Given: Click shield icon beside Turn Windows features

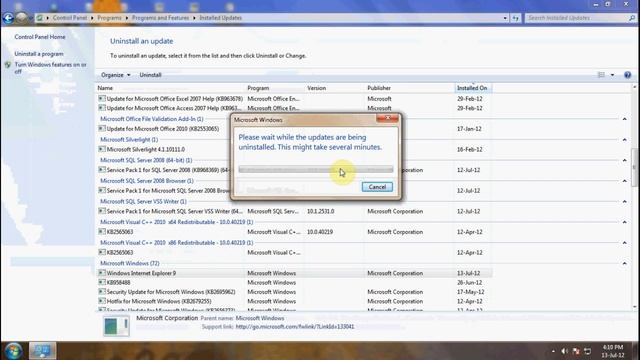Looking at the screenshot, I should [8, 65].
